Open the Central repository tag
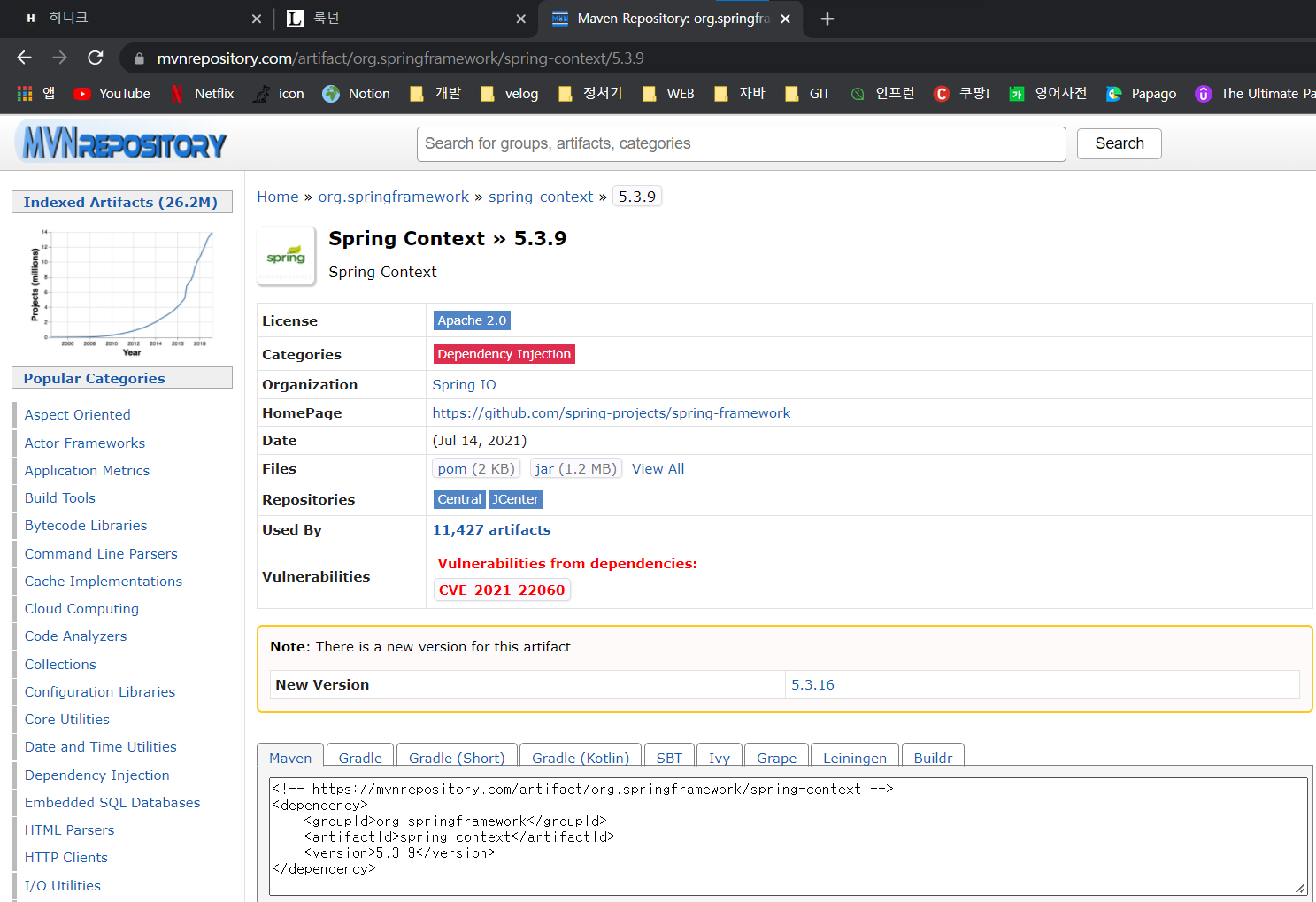Screen dimensions: 1316x902 pyautogui.click(x=459, y=499)
